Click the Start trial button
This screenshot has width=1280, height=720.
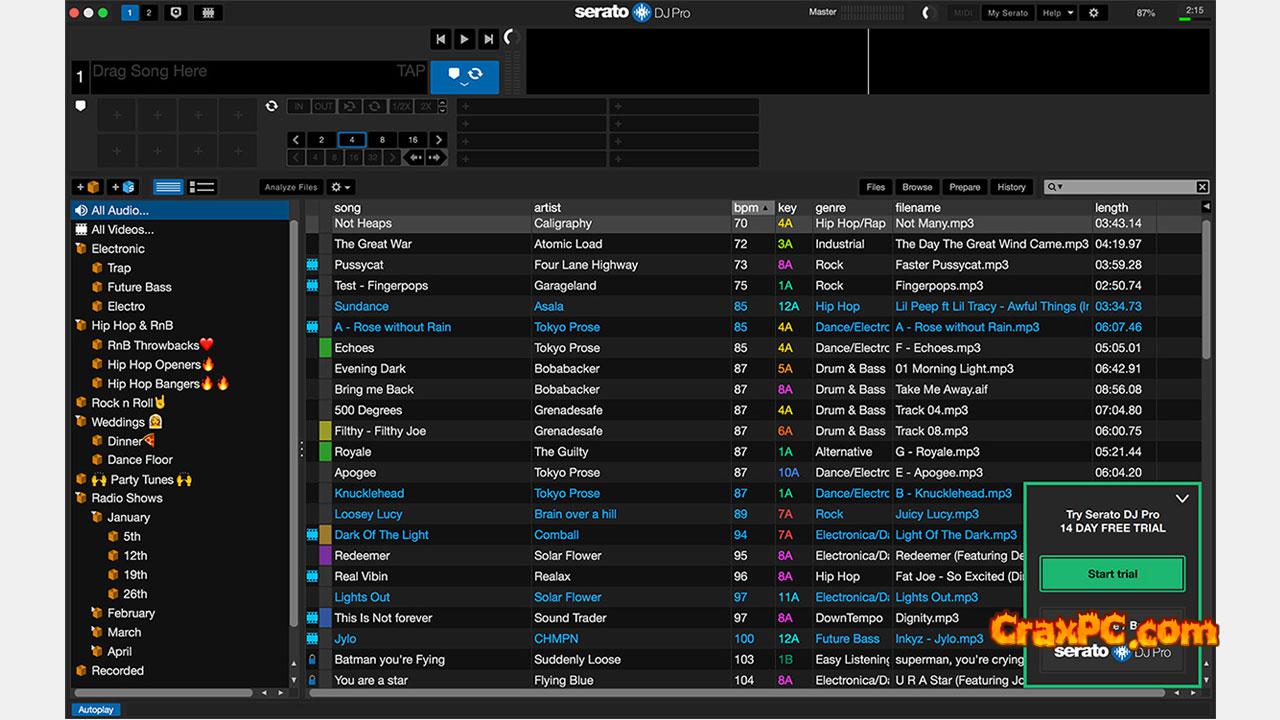click(1112, 574)
